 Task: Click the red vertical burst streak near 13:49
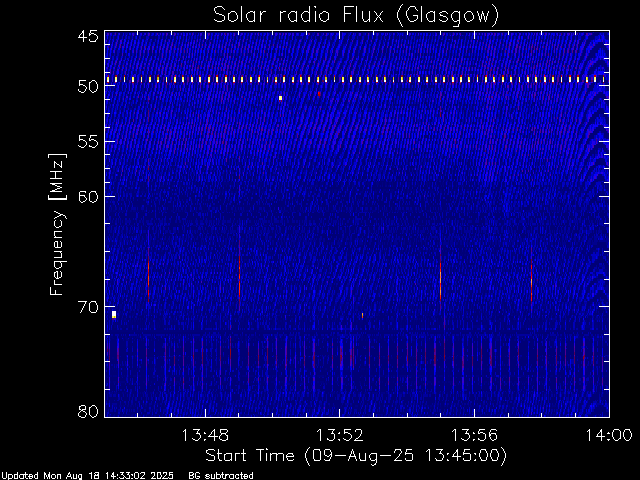[240, 269]
